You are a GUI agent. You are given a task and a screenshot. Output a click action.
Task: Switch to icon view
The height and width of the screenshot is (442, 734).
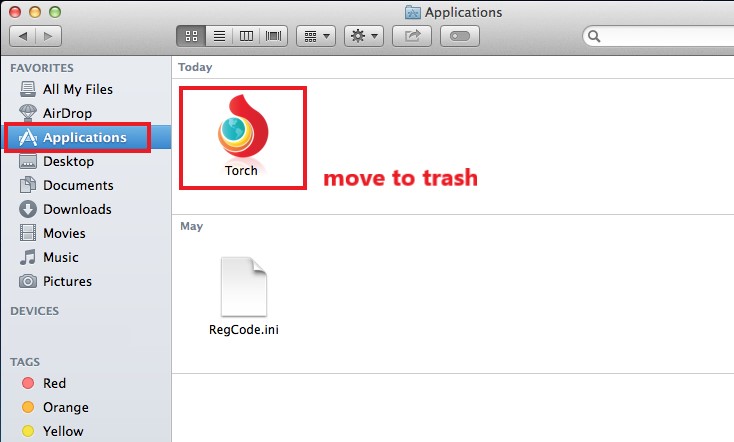coord(191,36)
